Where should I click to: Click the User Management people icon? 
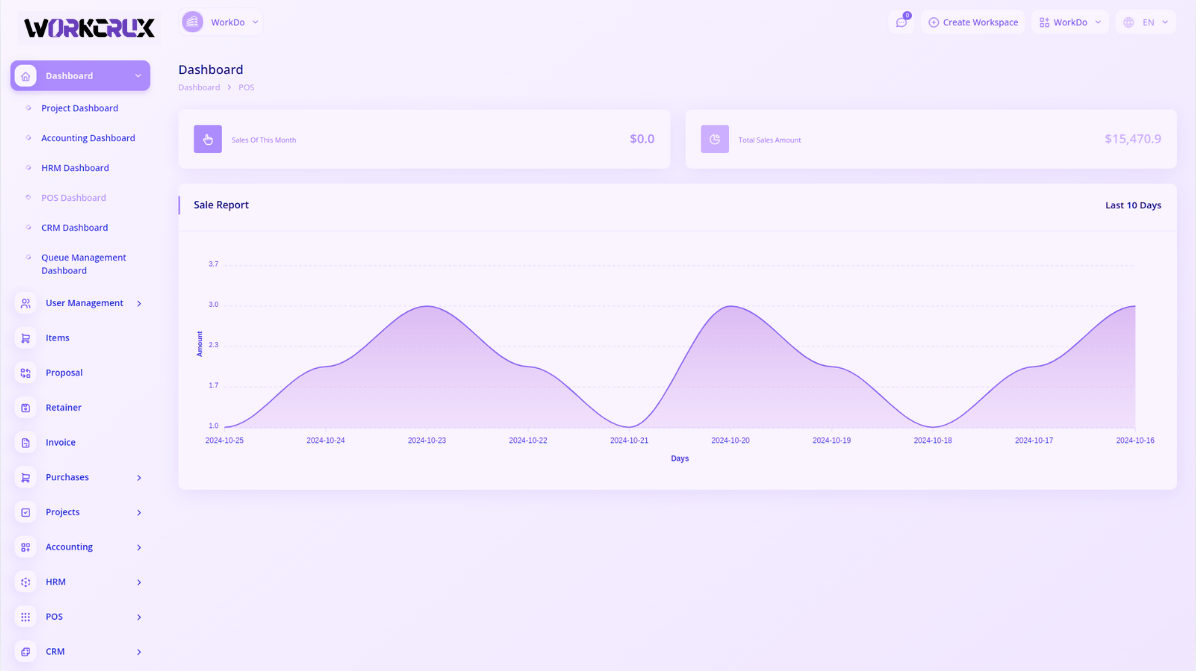(x=25, y=303)
